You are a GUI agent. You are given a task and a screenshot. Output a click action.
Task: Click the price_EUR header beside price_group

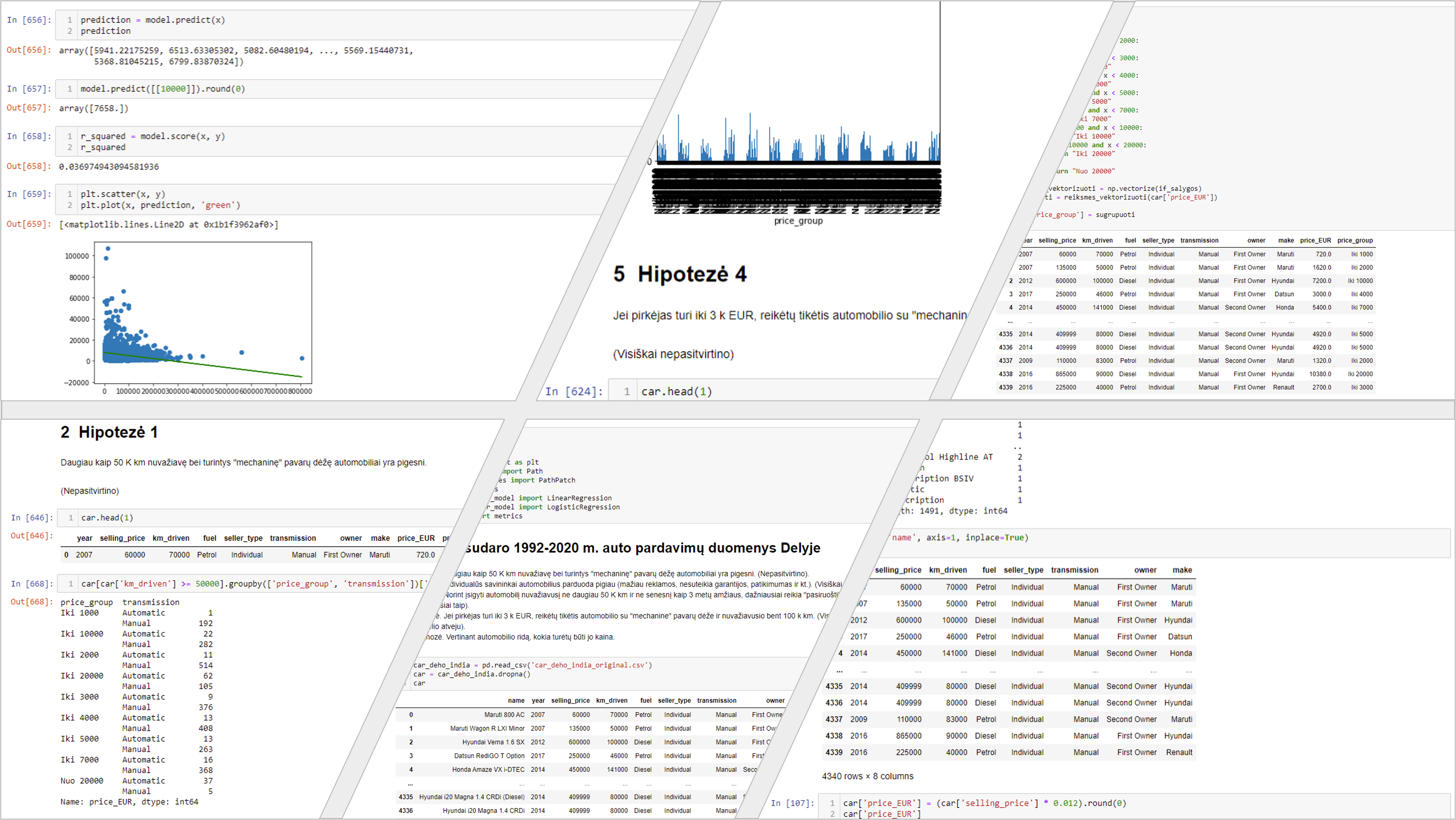coord(1315,240)
